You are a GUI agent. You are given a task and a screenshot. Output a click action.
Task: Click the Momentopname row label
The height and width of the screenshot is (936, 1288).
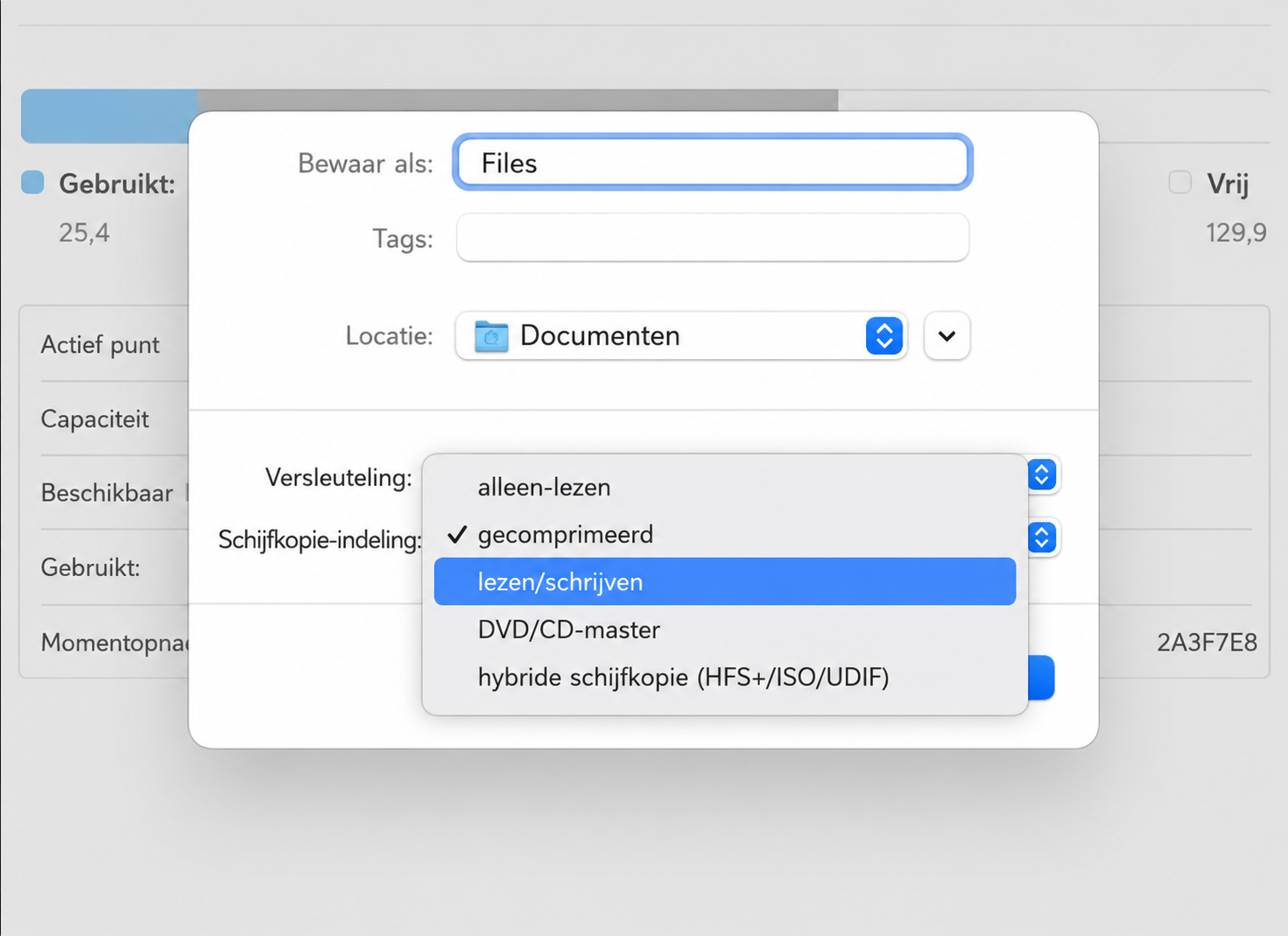pyautogui.click(x=115, y=643)
